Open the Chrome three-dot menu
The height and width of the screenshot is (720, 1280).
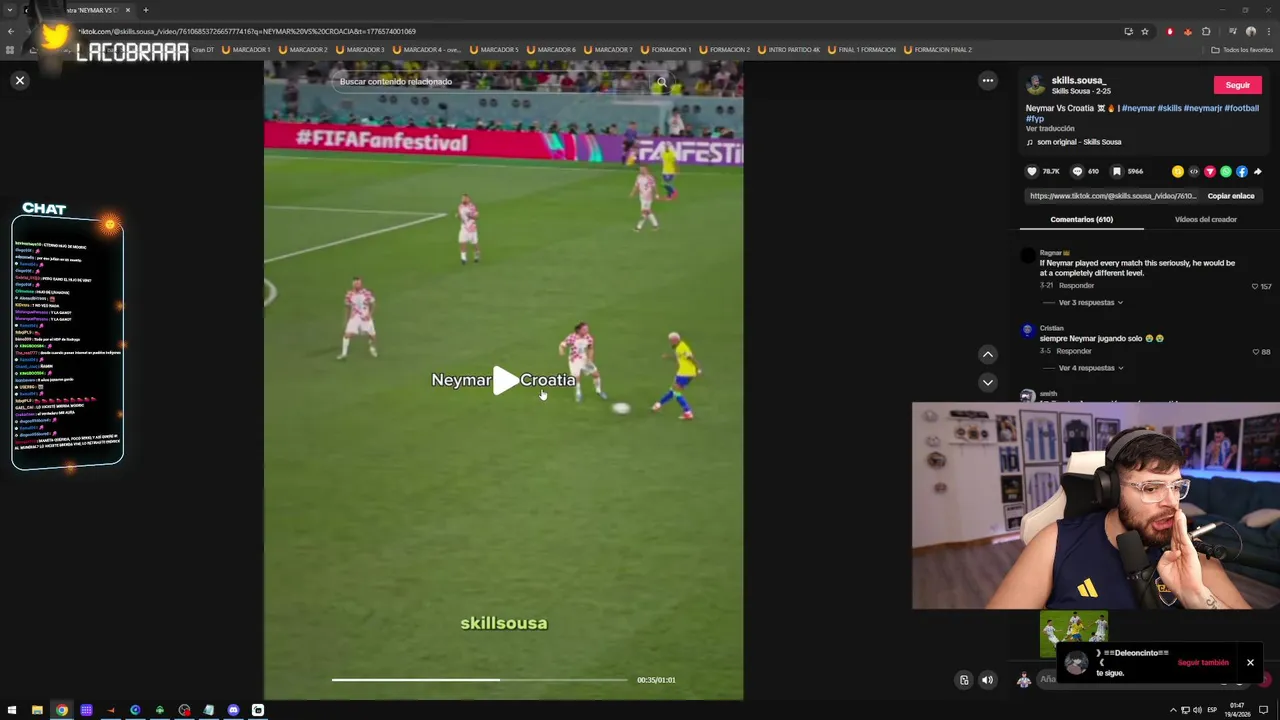(x=1268, y=31)
